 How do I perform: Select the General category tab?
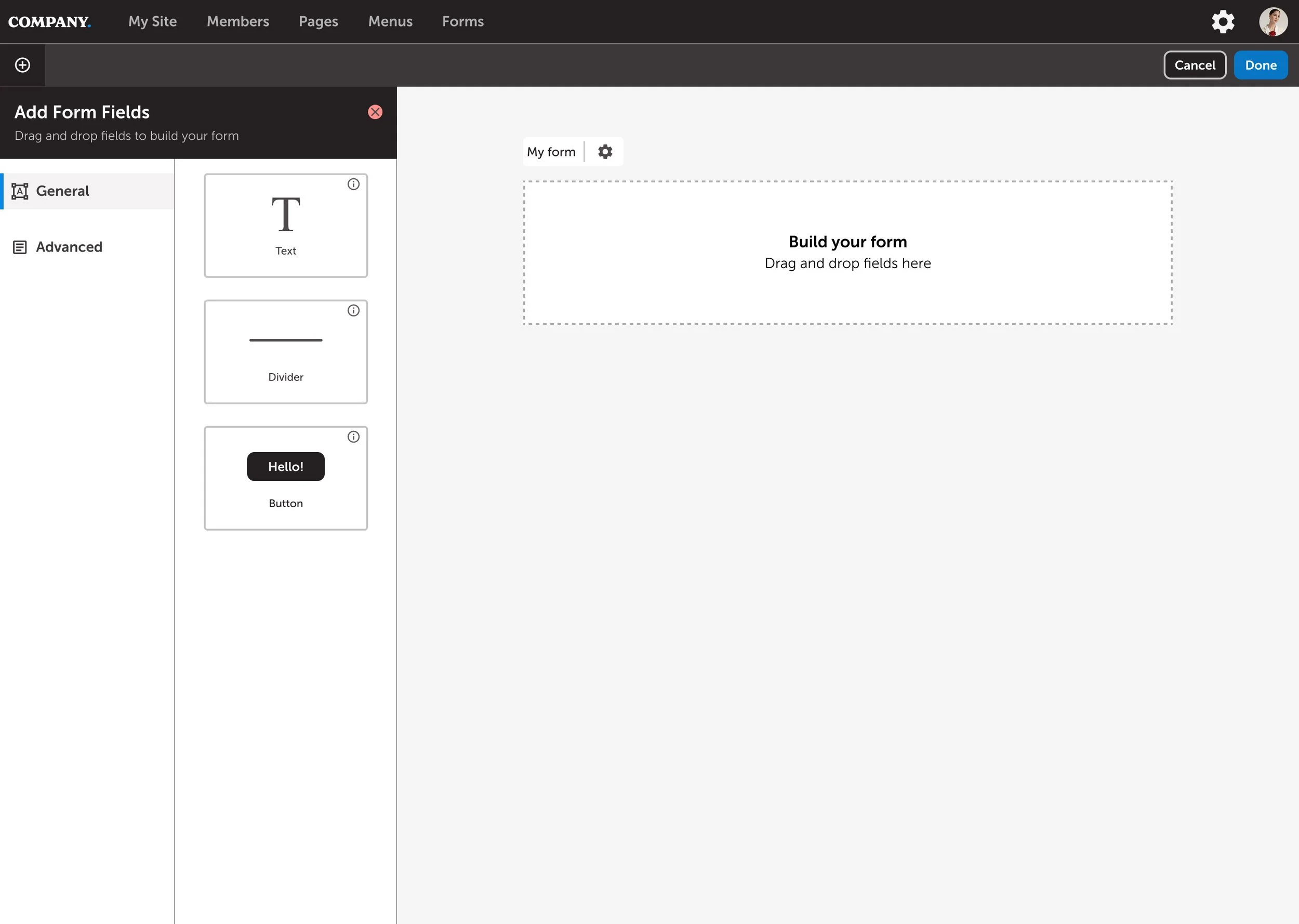62,191
